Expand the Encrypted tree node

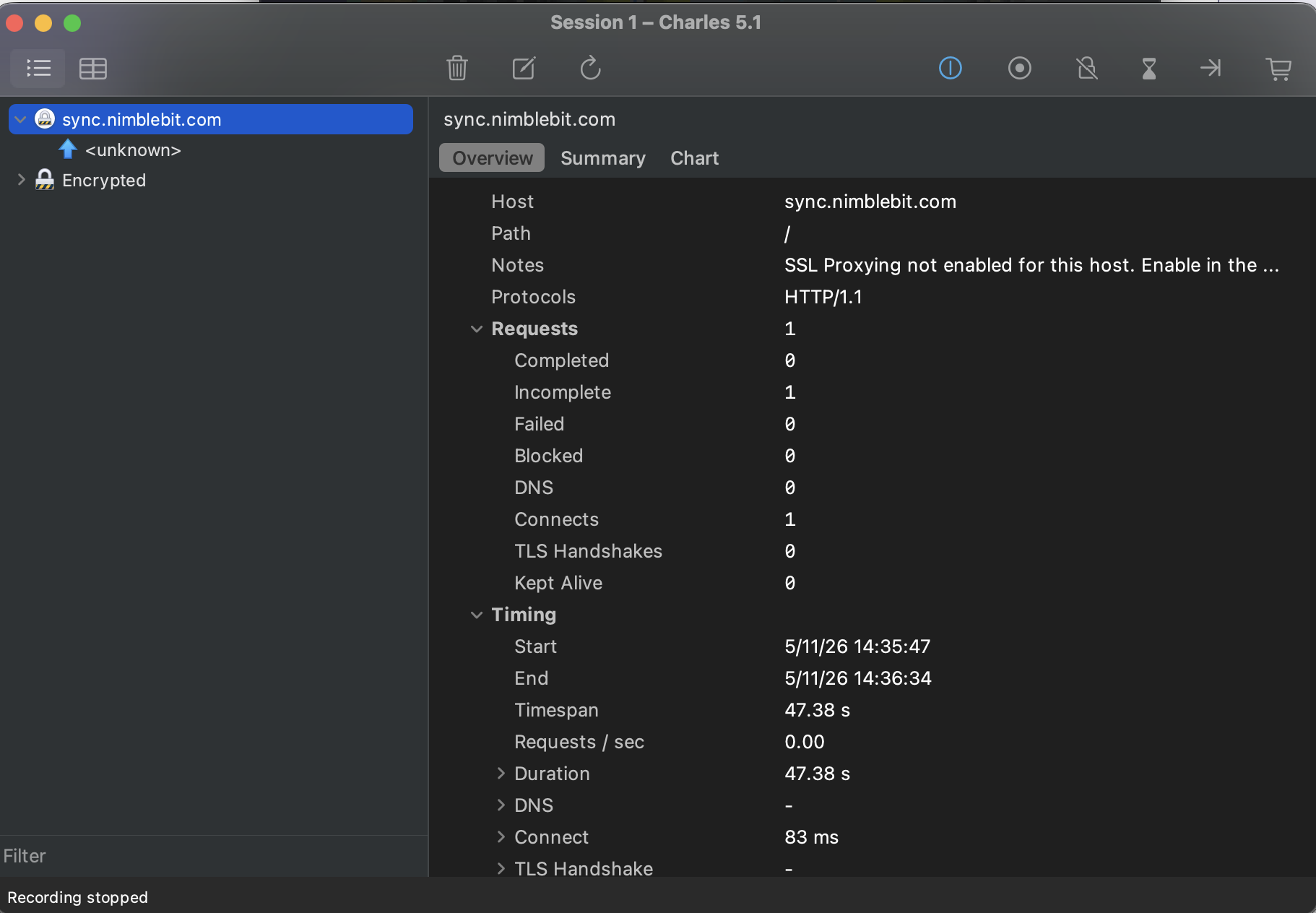(21, 180)
